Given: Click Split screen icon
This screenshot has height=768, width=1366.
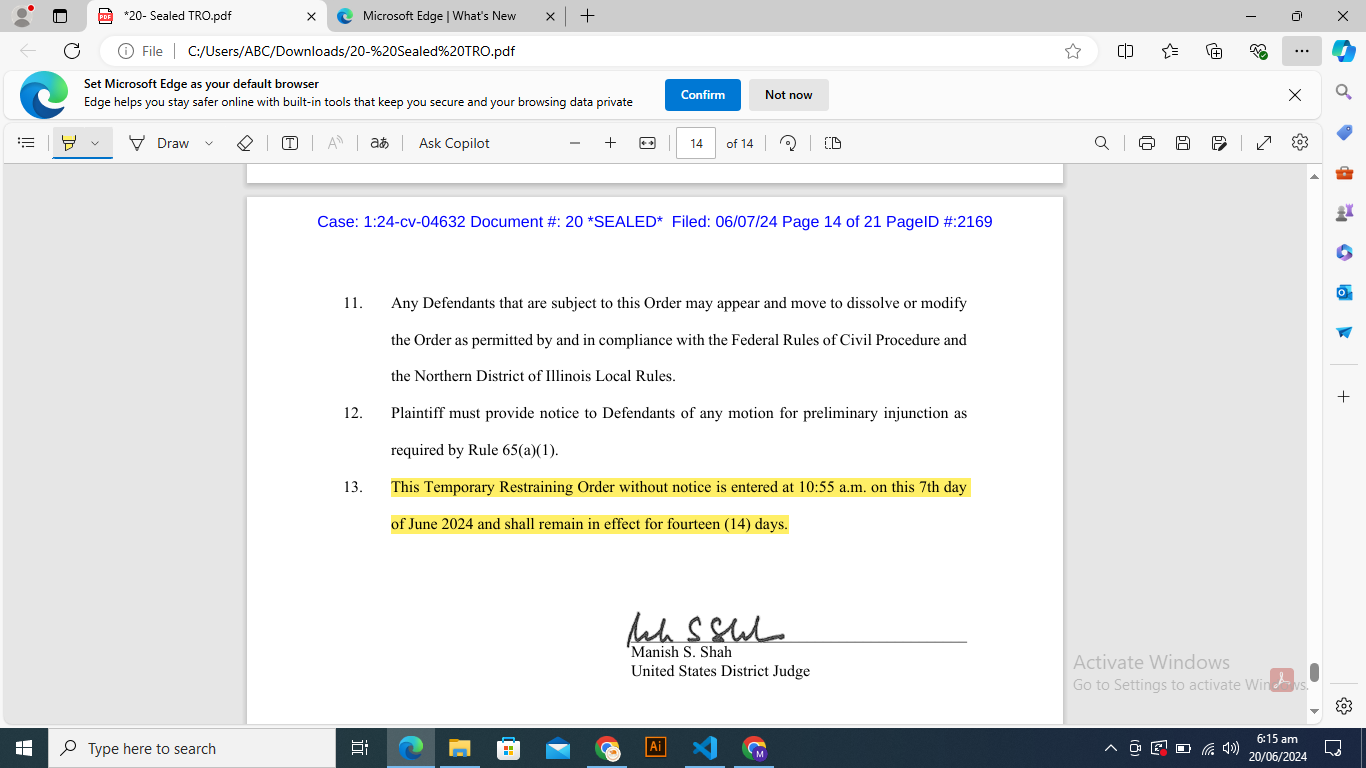Looking at the screenshot, I should pos(1125,51).
